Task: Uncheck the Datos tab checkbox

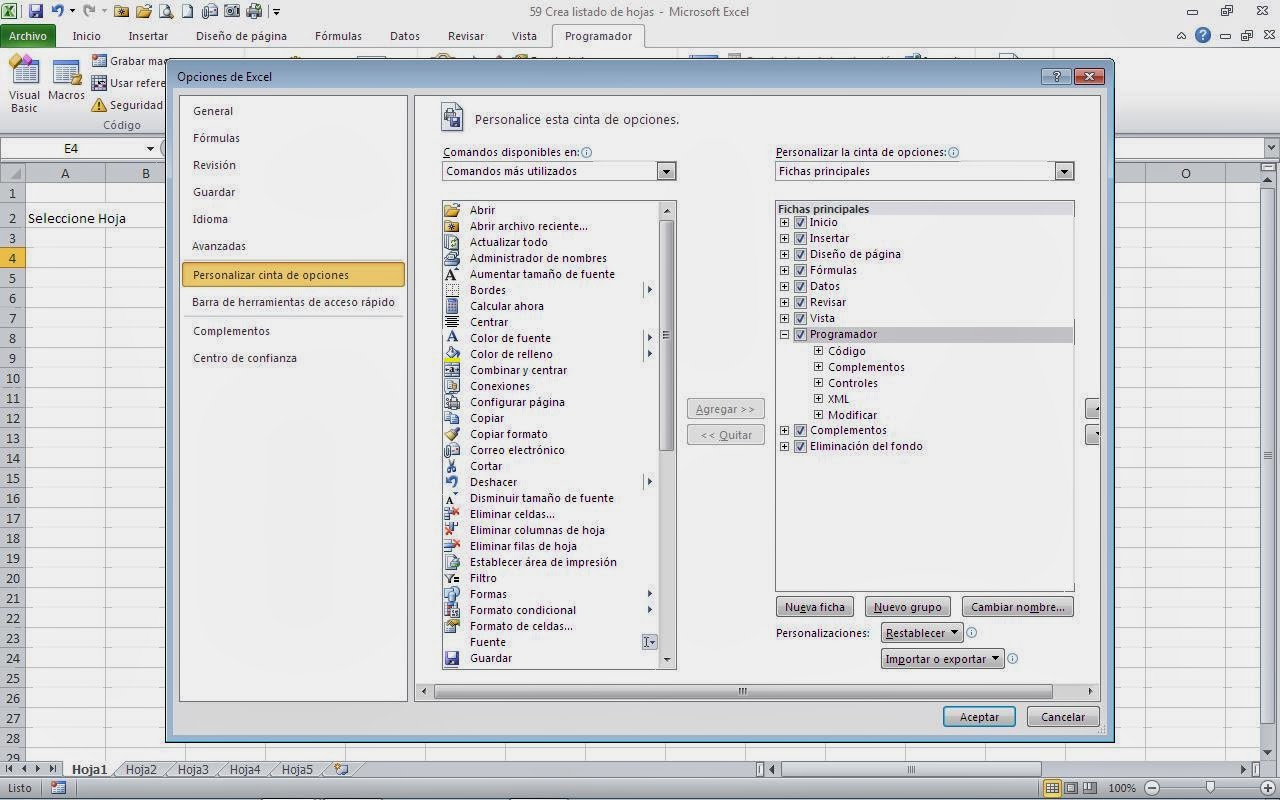Action: (800, 286)
